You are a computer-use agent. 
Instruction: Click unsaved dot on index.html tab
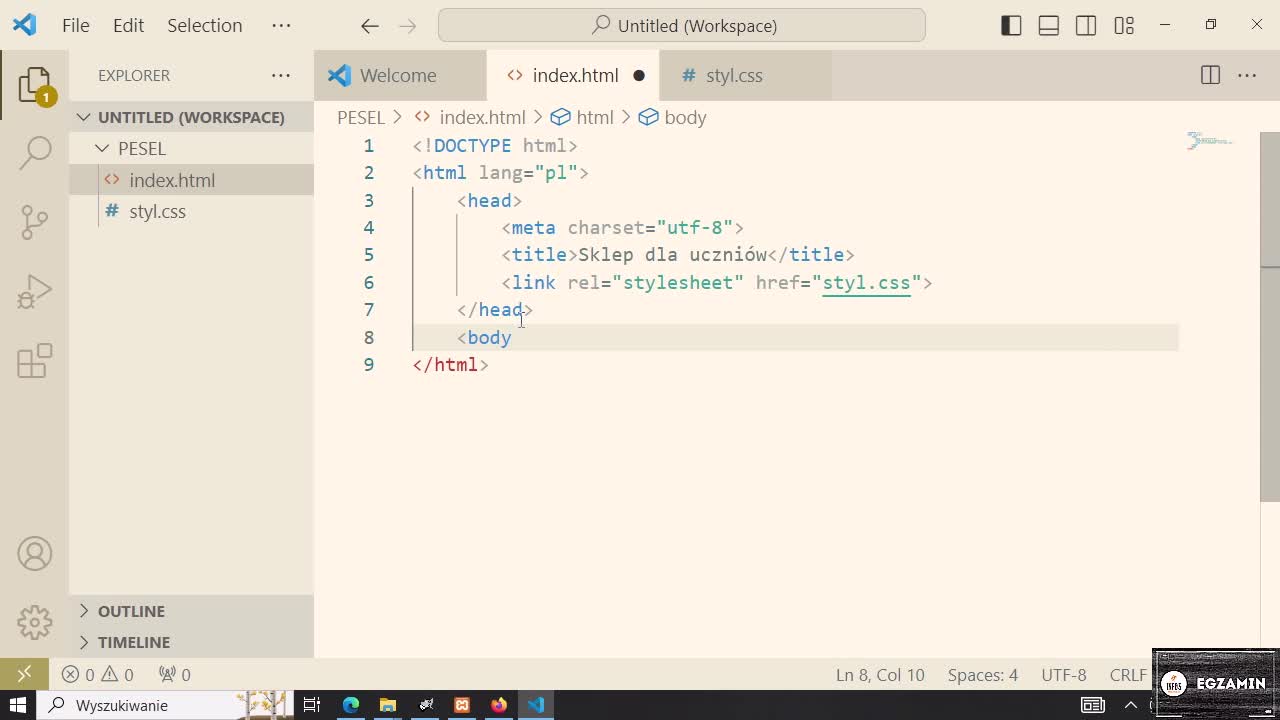pos(639,75)
